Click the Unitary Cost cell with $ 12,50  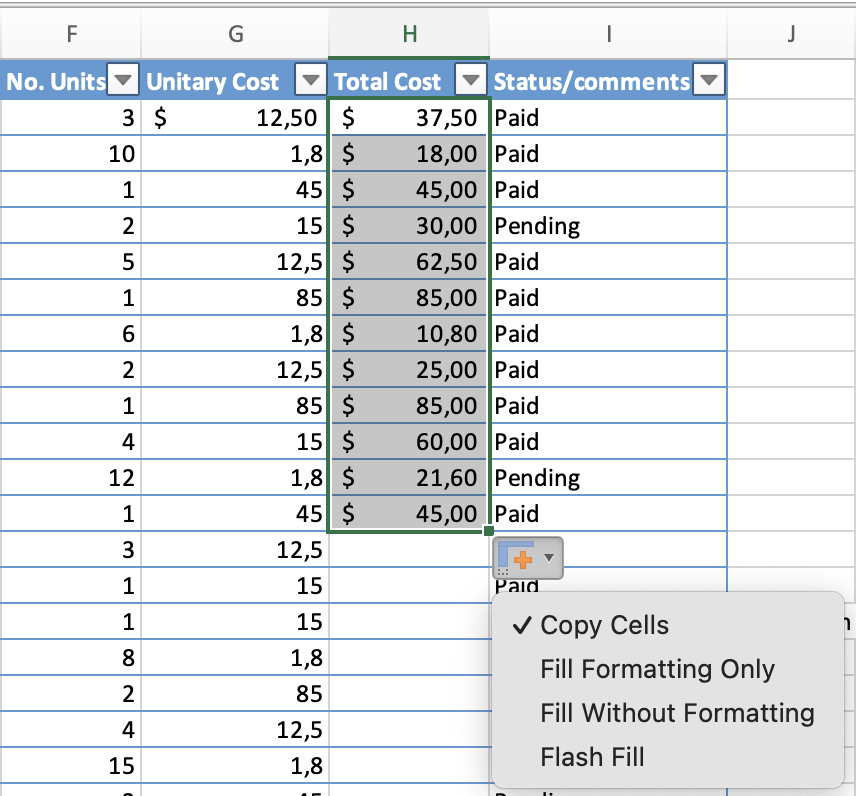click(x=235, y=118)
